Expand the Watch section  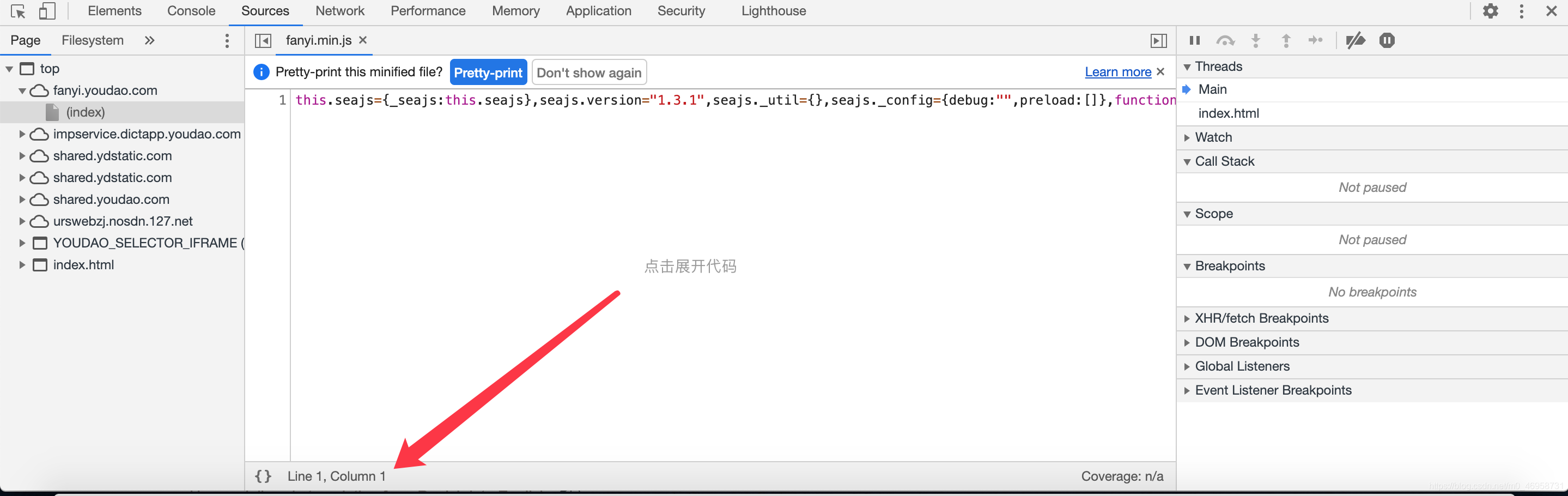[x=1372, y=137]
